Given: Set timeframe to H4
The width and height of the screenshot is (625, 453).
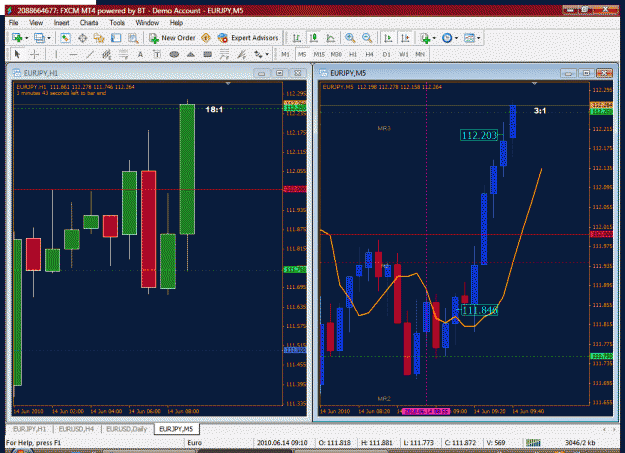Looking at the screenshot, I should tap(369, 54).
